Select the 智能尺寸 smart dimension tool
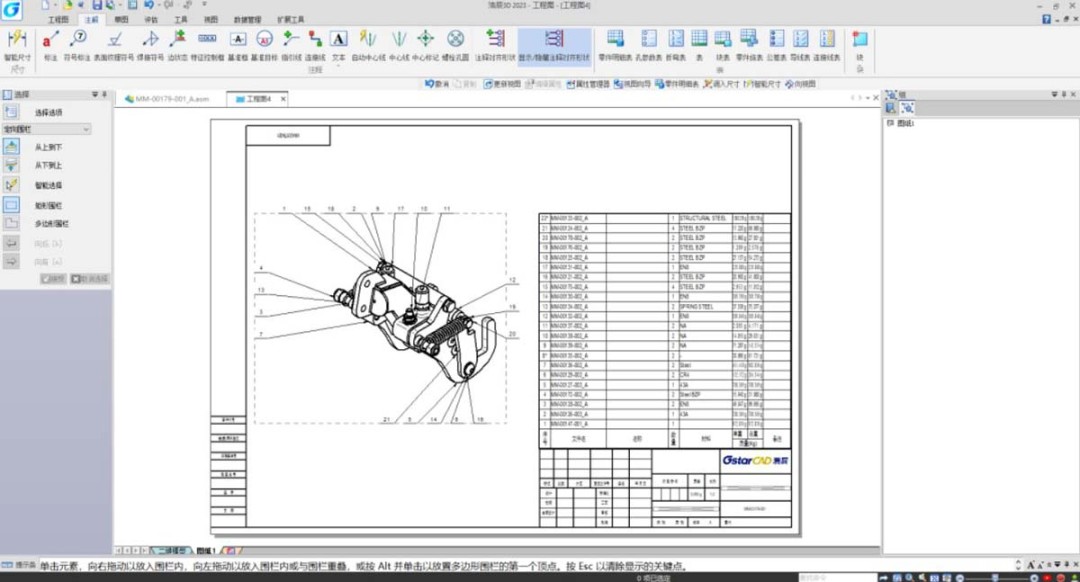The height and width of the screenshot is (582, 1080). [17, 42]
